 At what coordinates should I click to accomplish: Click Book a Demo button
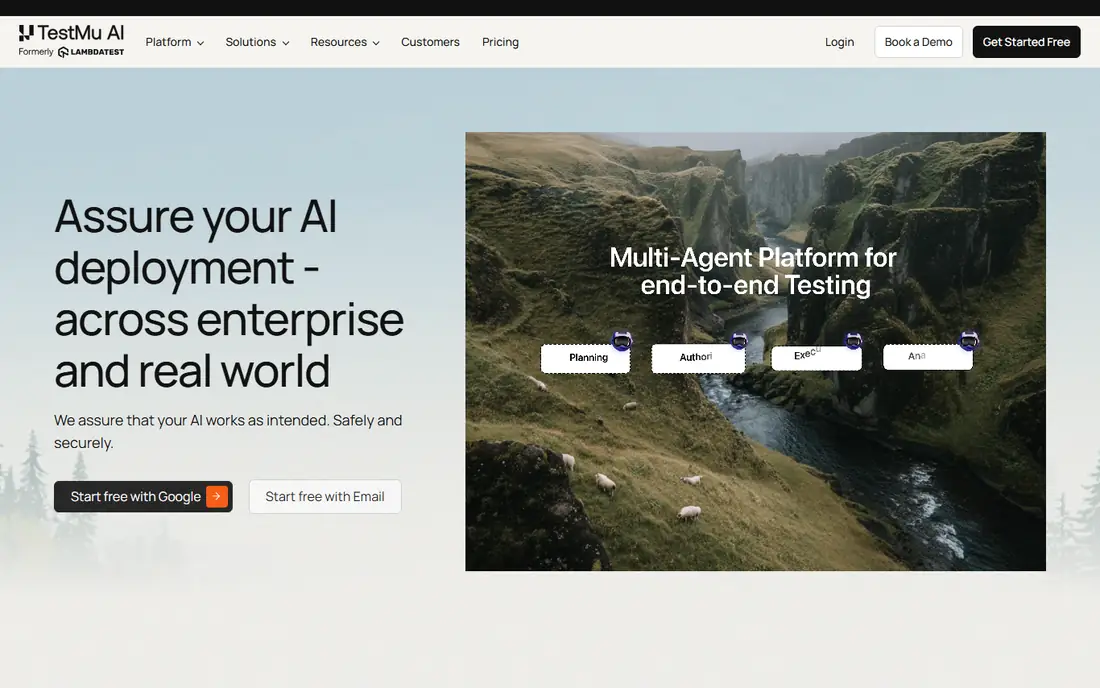[x=918, y=42]
